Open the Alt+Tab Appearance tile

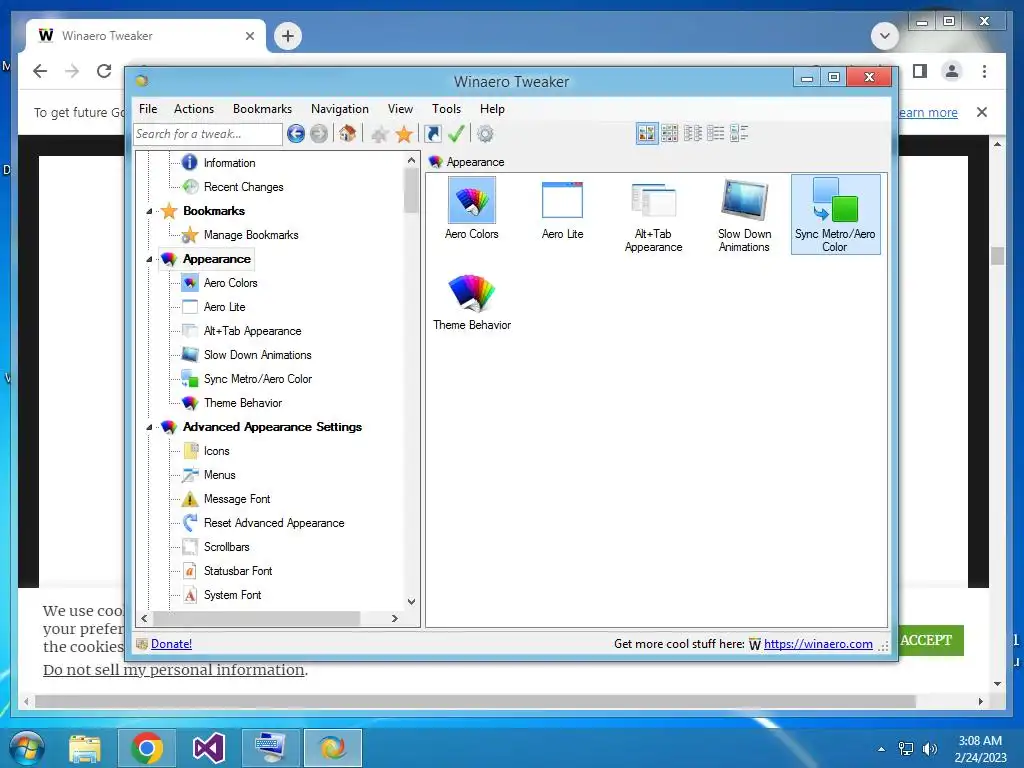point(653,216)
